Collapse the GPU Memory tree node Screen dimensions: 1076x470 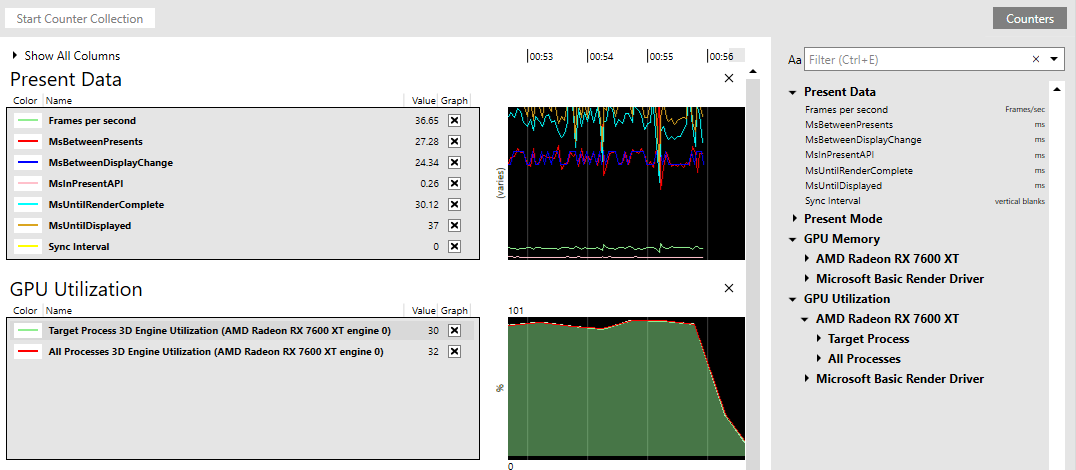pyautogui.click(x=793, y=239)
